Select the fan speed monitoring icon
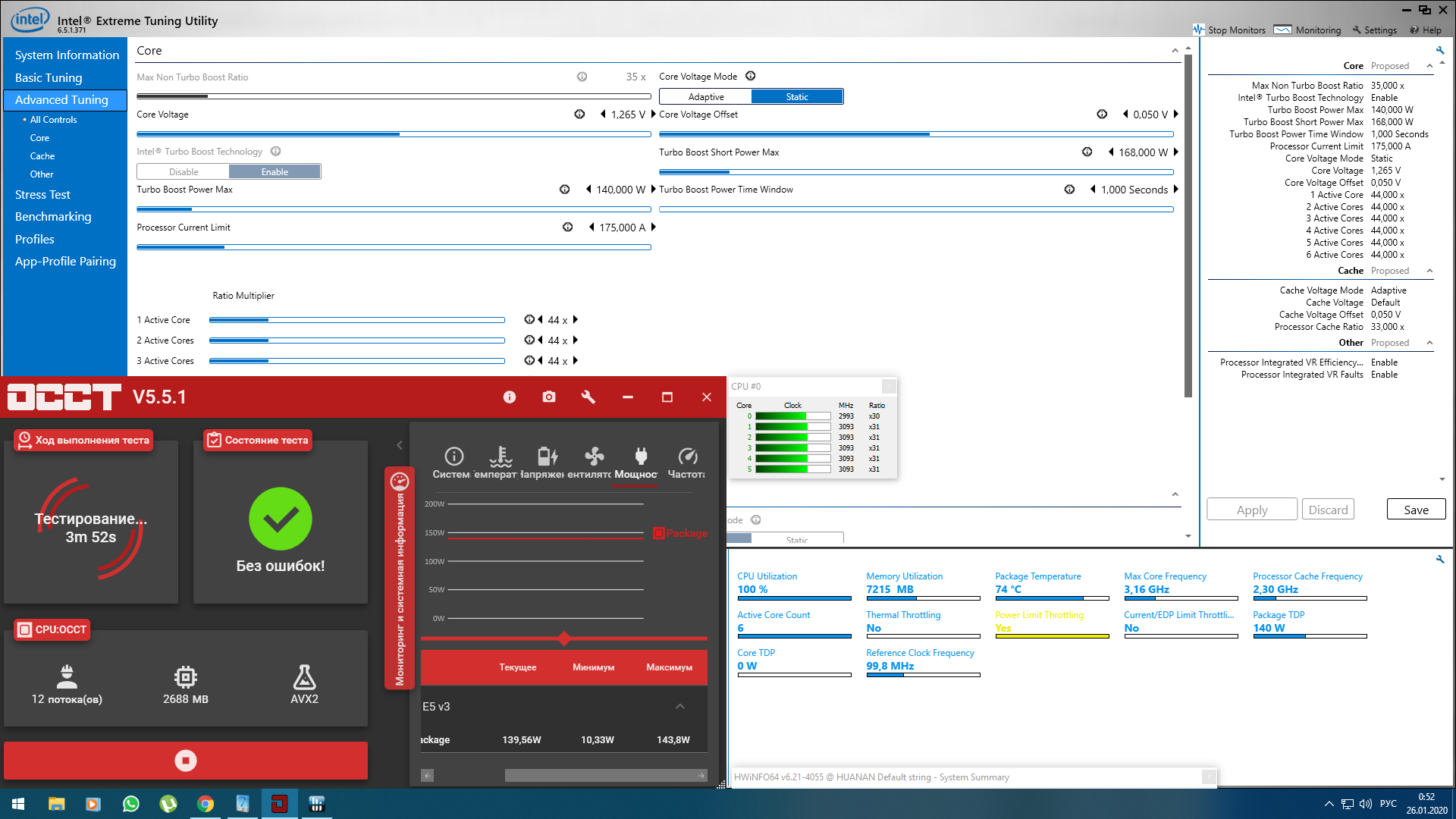The width and height of the screenshot is (1456, 819). [594, 457]
